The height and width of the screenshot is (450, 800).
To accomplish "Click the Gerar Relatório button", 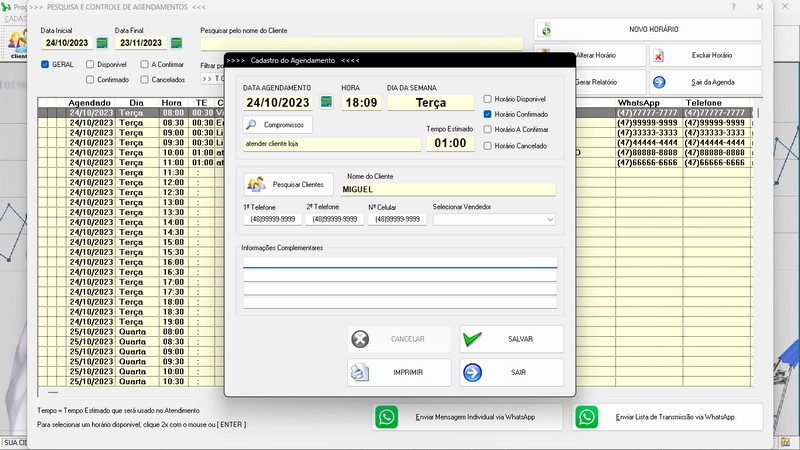I will coord(610,82).
